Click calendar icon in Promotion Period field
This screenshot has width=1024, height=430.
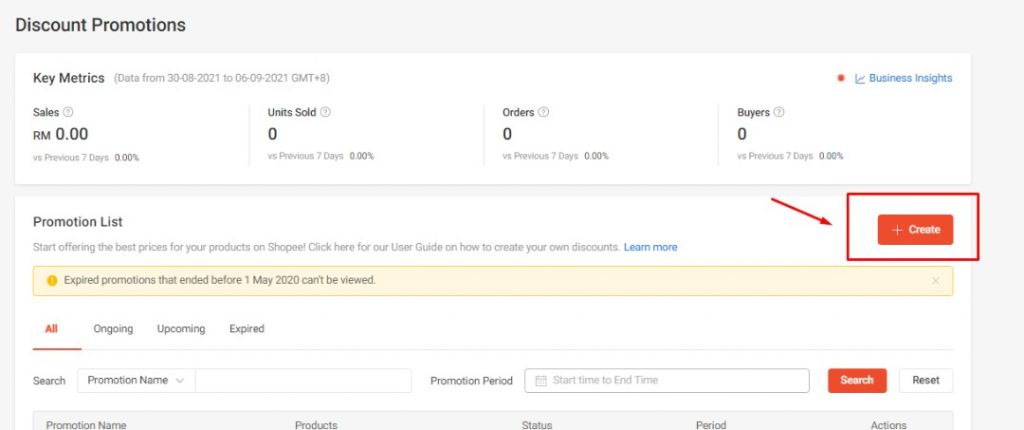[541, 381]
